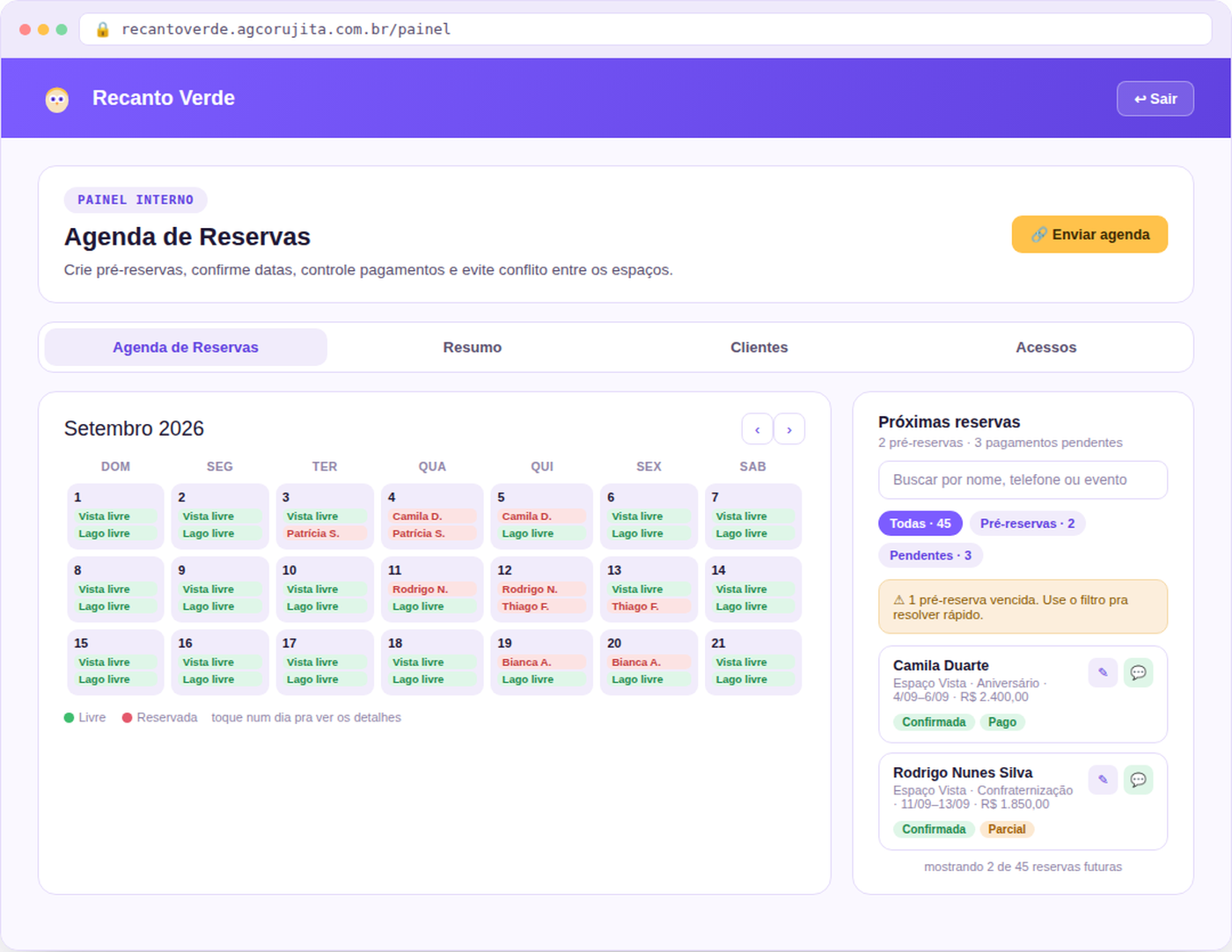Select day 1 in the calendar
The image size is (1232, 952).
click(x=115, y=516)
